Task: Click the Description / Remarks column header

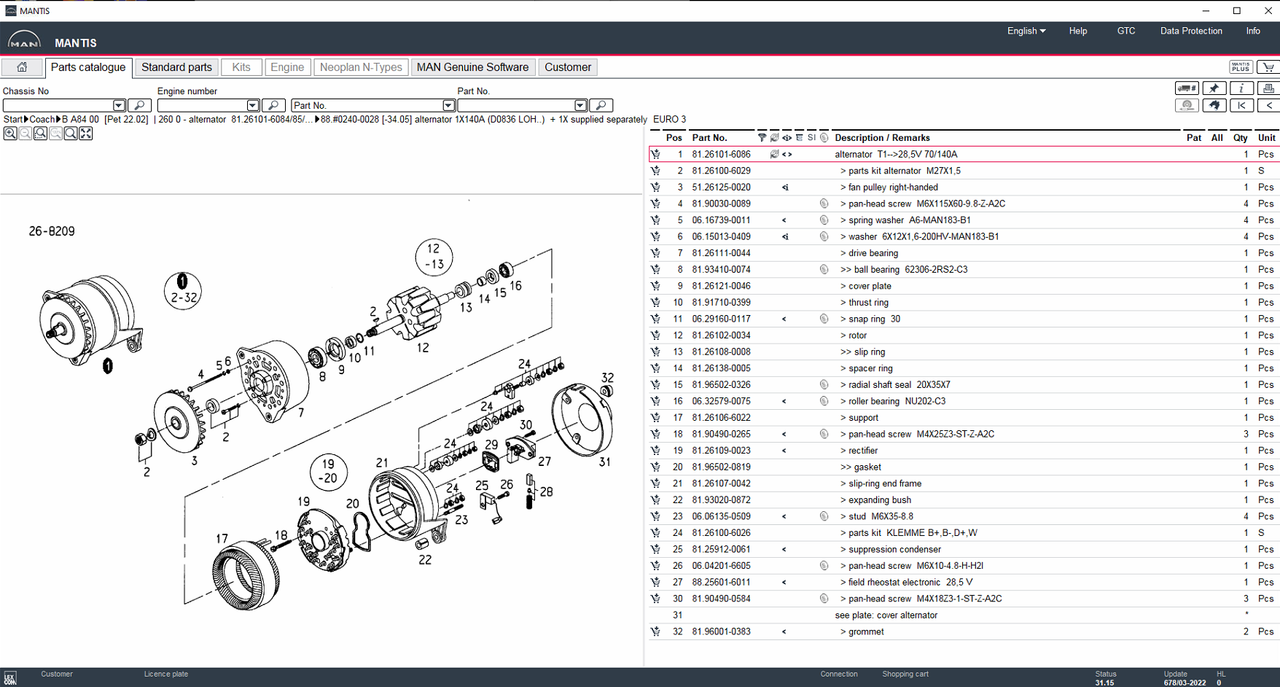Action: pos(882,138)
